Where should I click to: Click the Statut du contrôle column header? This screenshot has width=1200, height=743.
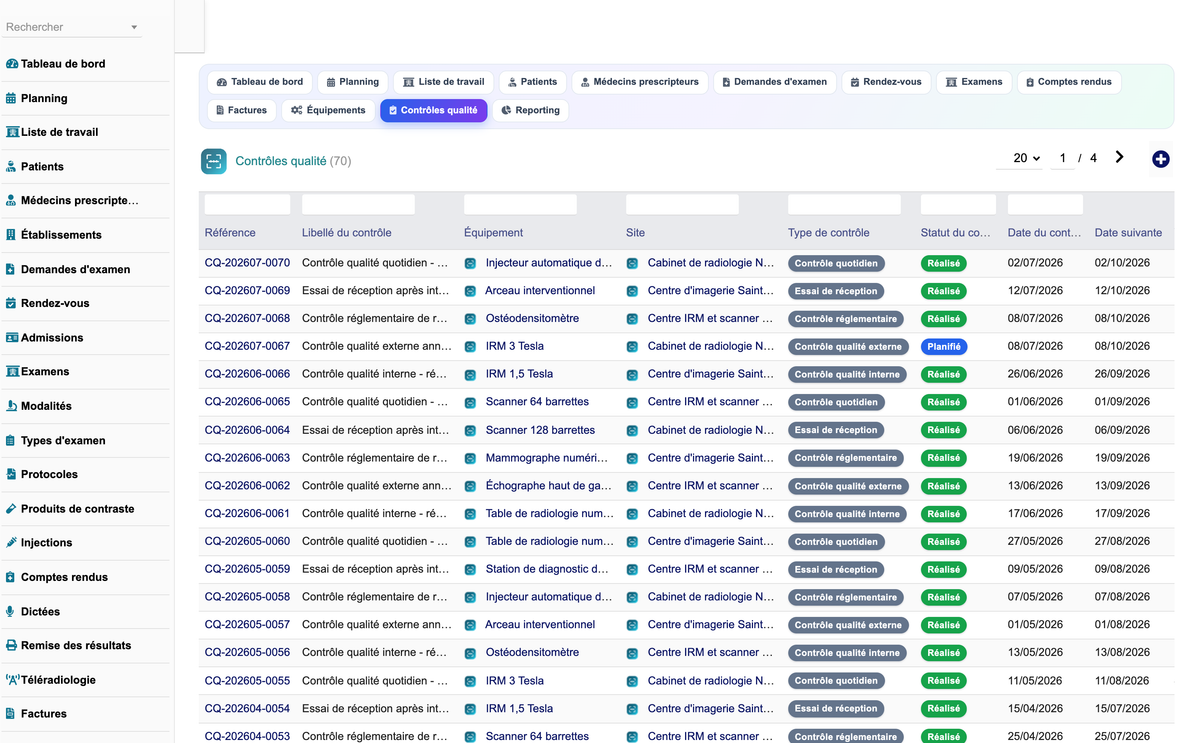tap(956, 233)
